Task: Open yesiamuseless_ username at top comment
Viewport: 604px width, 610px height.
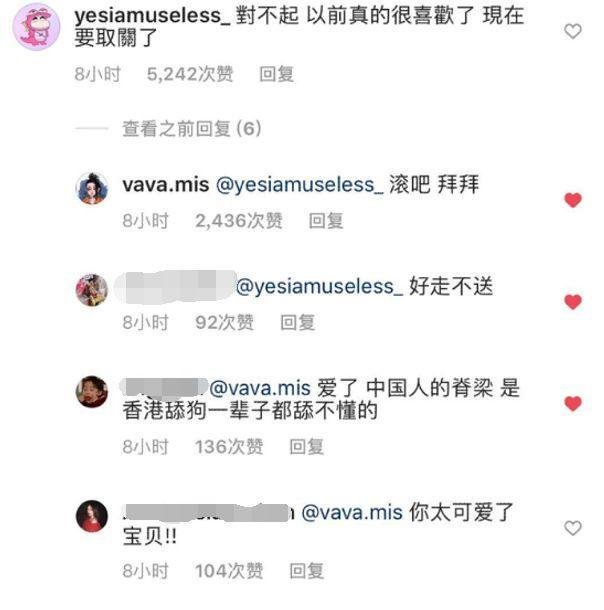Action: (x=152, y=16)
